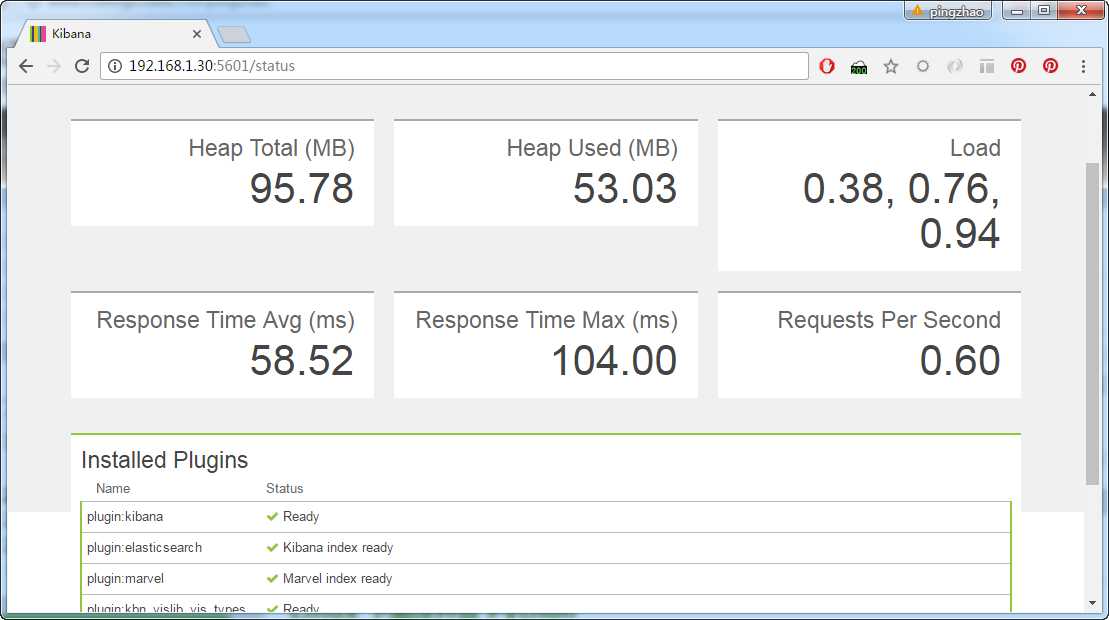Click the faded grey extension icon beside circle
This screenshot has width=1109, height=620.
click(x=955, y=66)
